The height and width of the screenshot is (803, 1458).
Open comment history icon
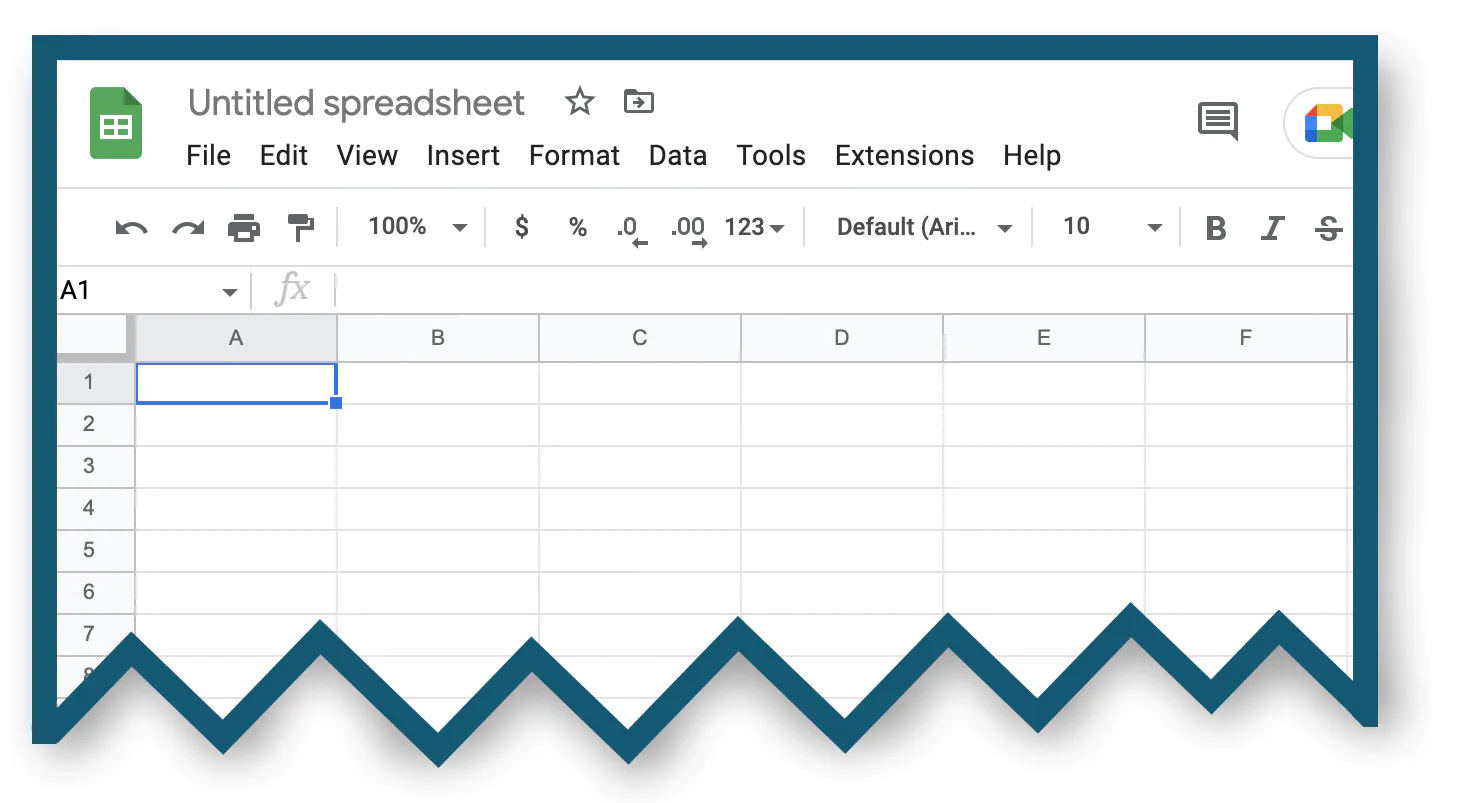(x=1217, y=121)
